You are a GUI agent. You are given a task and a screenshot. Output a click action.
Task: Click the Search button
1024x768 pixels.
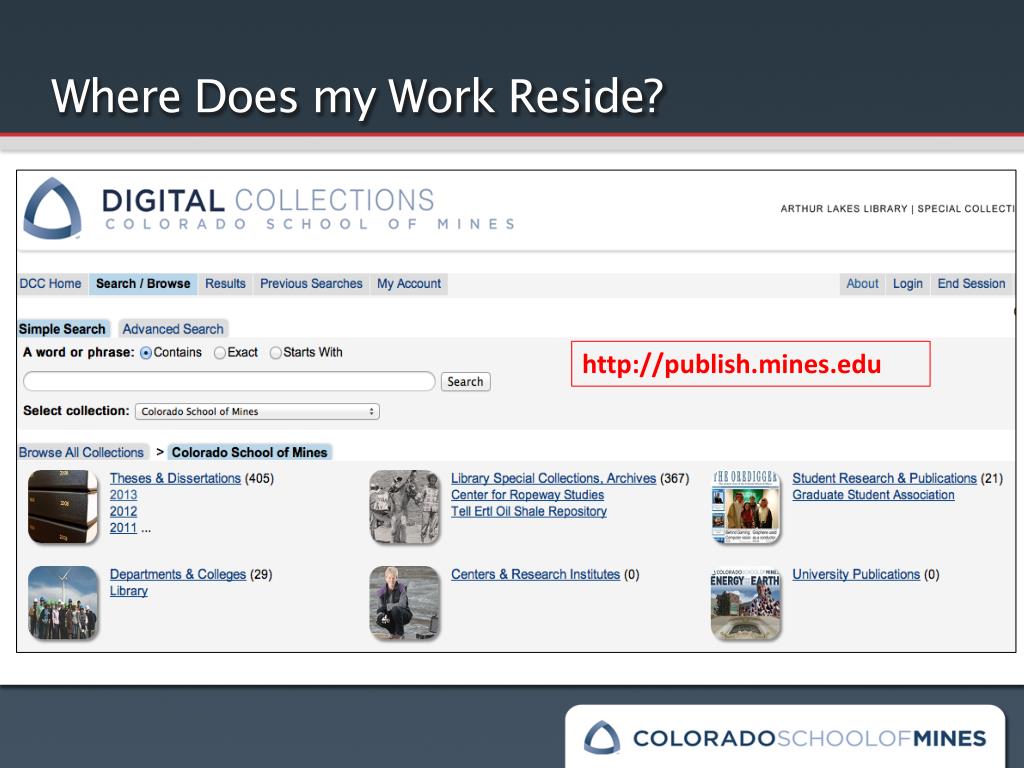(466, 381)
